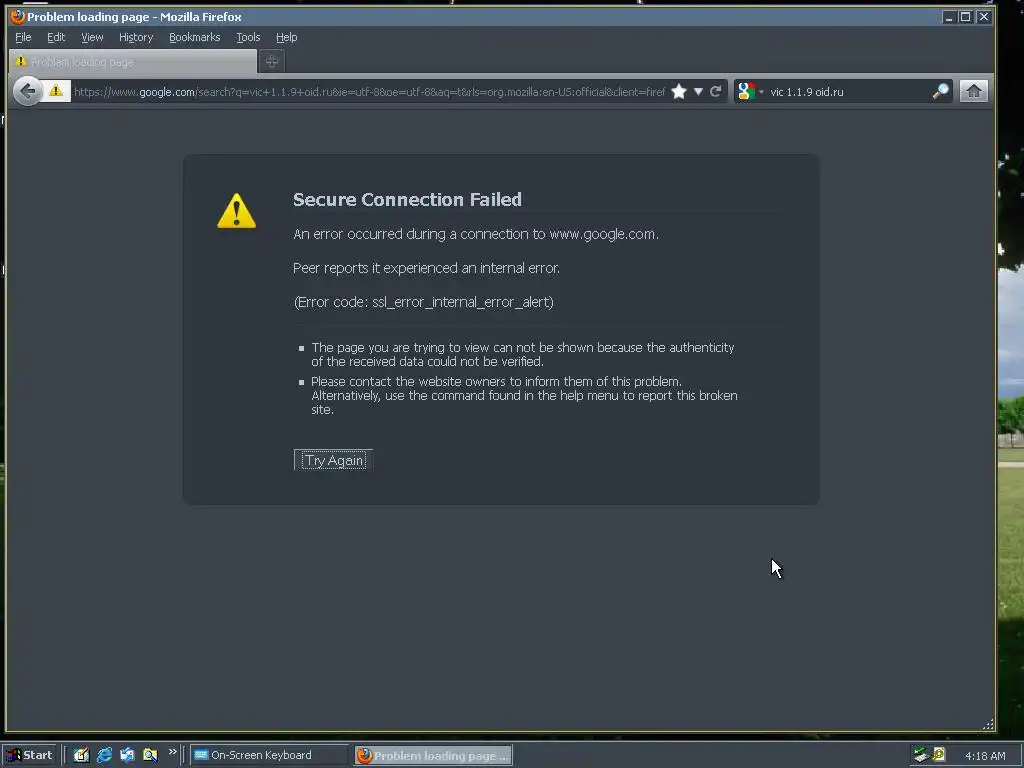
Task: Click the Start button on the taskbar
Action: 31,755
